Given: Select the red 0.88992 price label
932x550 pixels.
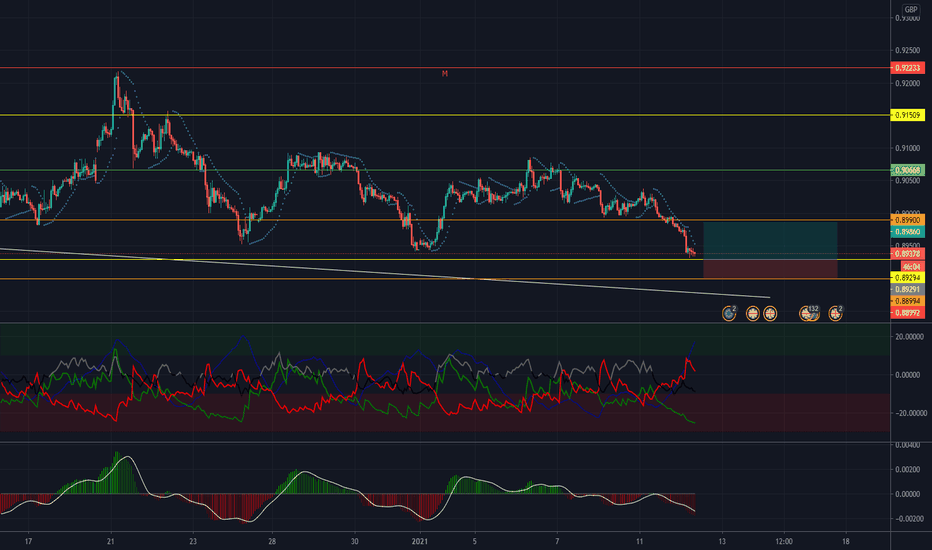Looking at the screenshot, I should tap(908, 313).
